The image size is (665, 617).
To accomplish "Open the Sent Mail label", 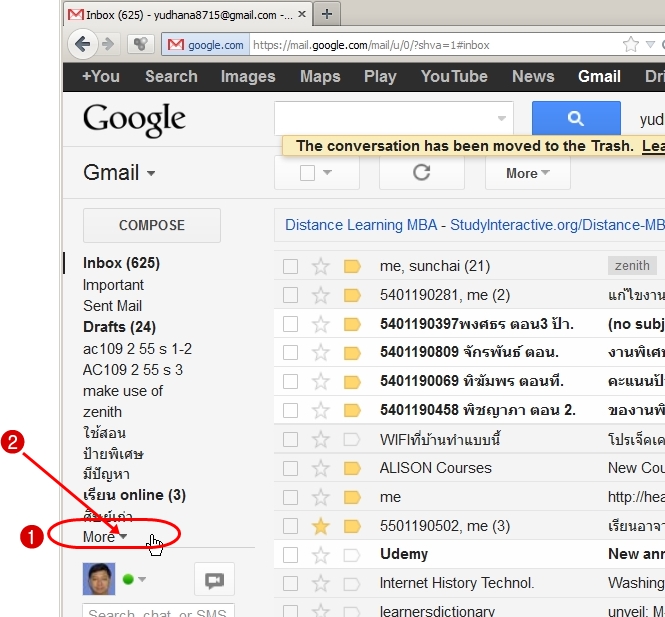I will pyautogui.click(x=112, y=306).
